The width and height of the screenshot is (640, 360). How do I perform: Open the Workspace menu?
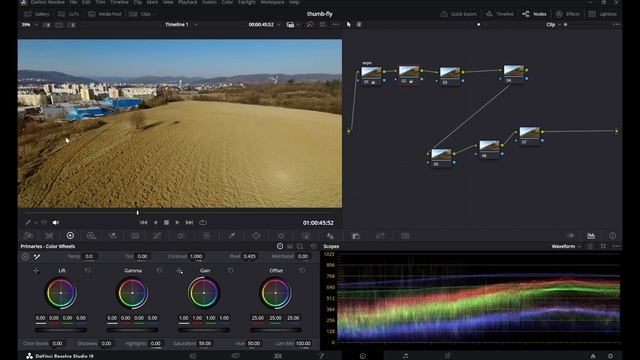coord(272,2)
